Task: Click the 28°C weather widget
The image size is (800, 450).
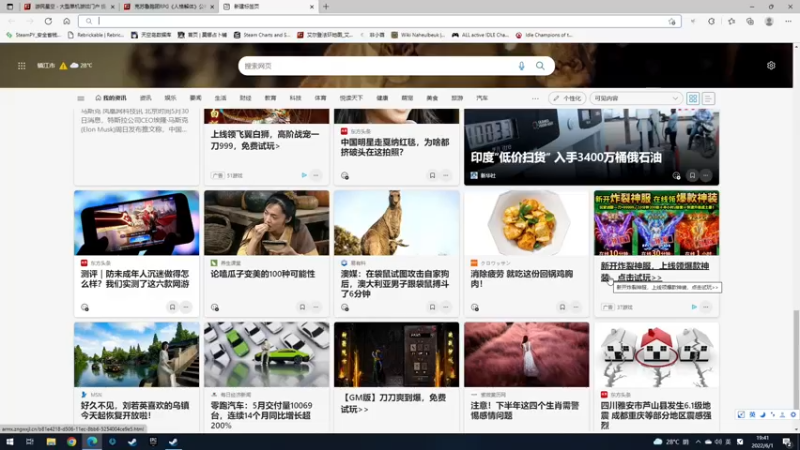Action: 81,66
